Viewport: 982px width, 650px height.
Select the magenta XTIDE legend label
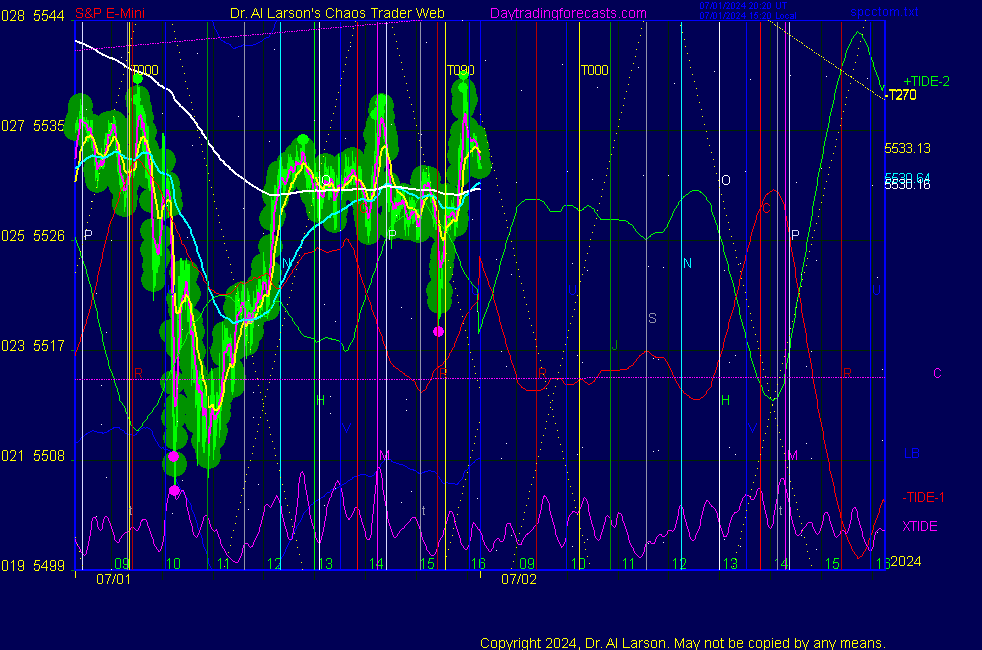(x=920, y=526)
